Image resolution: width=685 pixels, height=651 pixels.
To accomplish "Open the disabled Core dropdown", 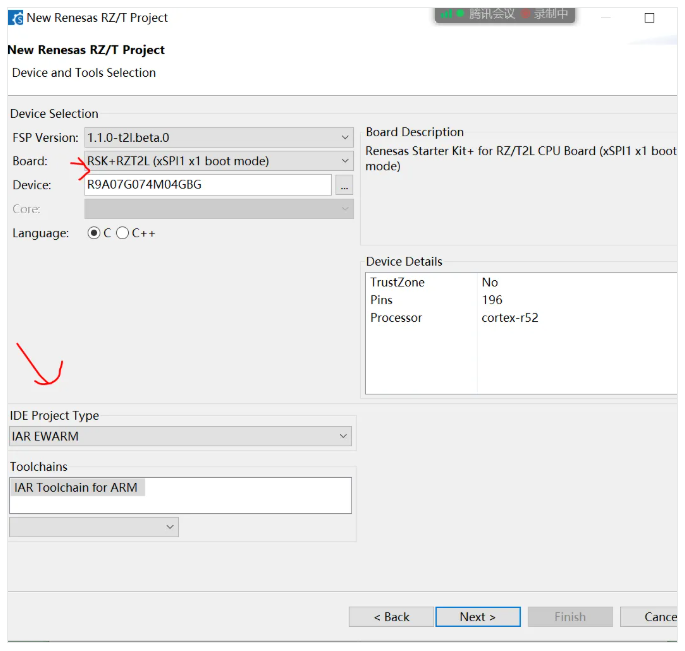I will (x=219, y=209).
